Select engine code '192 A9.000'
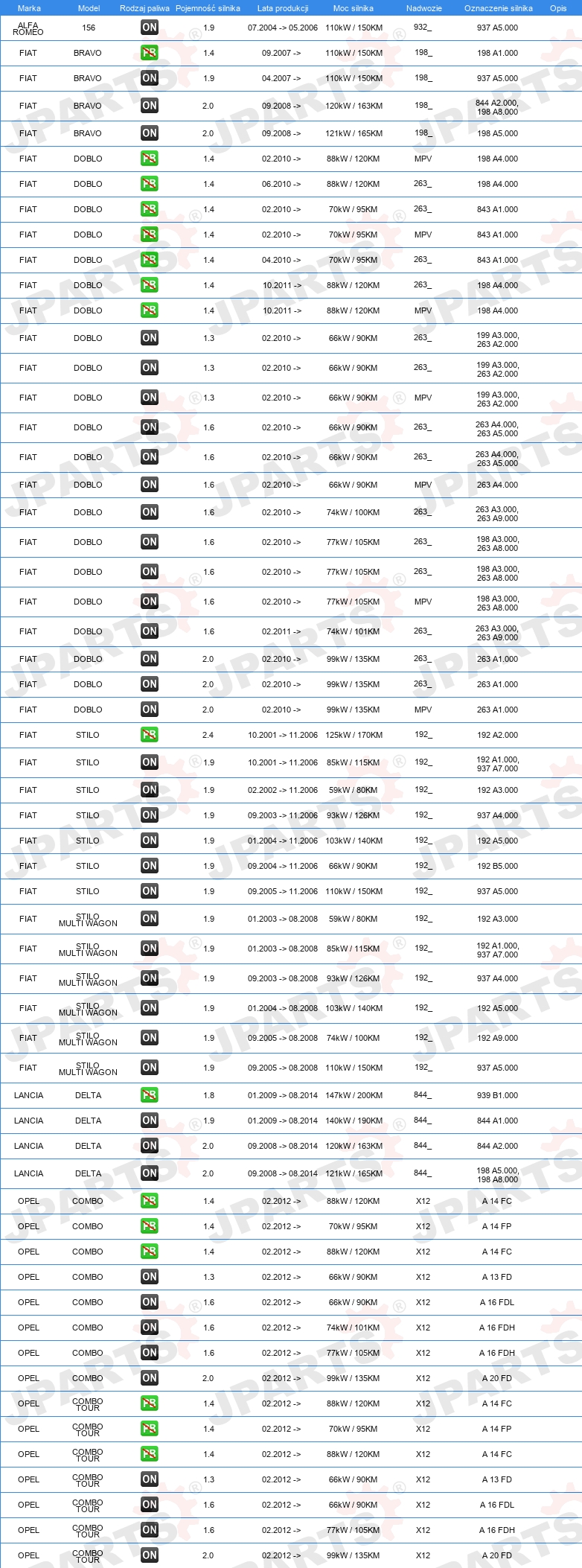582x1568 pixels. (498, 1038)
